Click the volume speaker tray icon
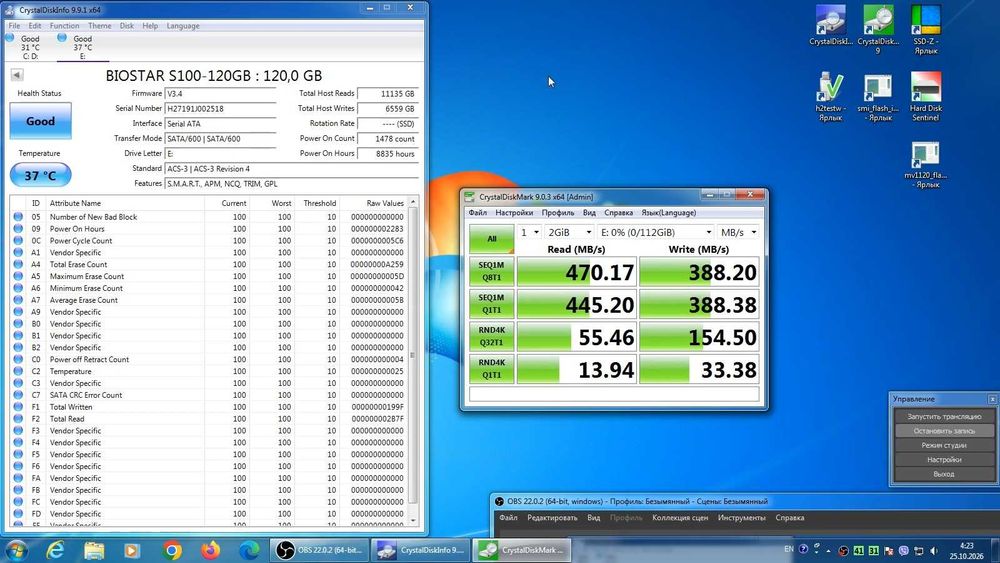Viewport: 1000px width, 563px height. coord(933,550)
